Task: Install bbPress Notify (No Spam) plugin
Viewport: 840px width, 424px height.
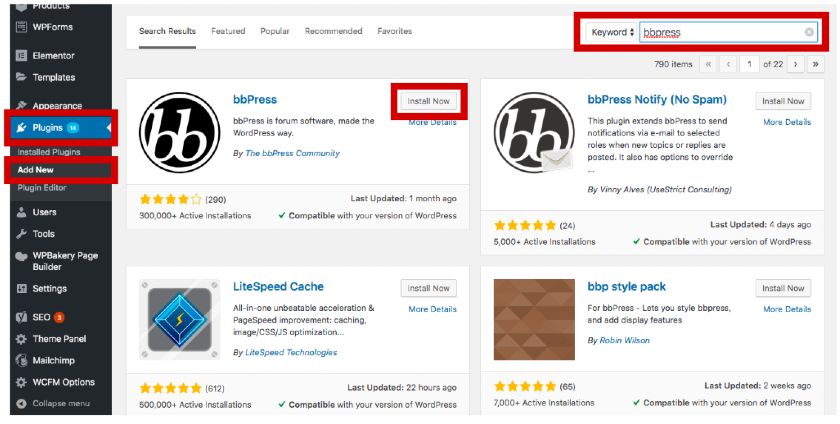Action: coord(783,101)
